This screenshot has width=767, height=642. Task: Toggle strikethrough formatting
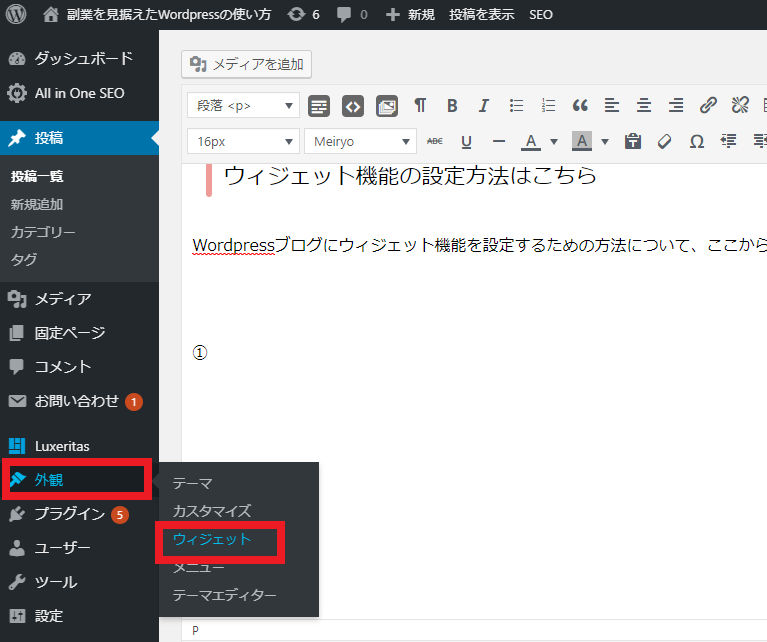click(x=435, y=141)
